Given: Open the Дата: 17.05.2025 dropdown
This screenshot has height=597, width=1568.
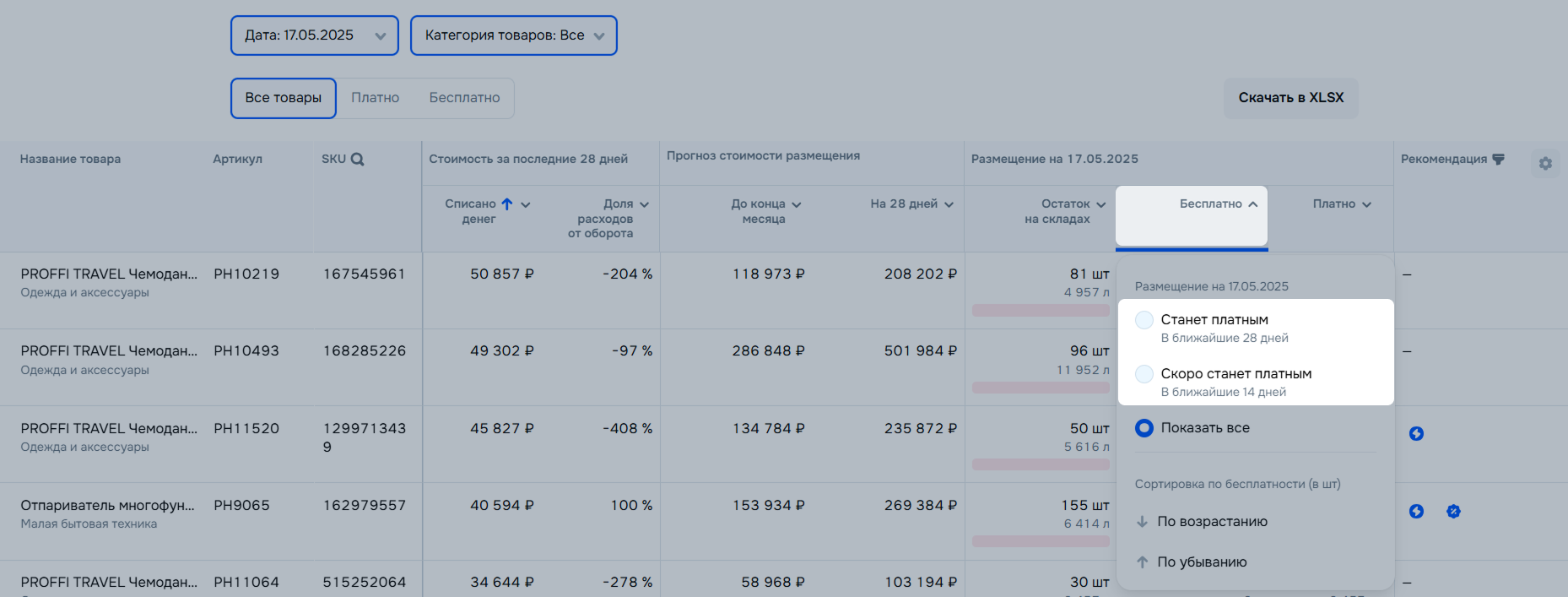Looking at the screenshot, I should coord(315,35).
